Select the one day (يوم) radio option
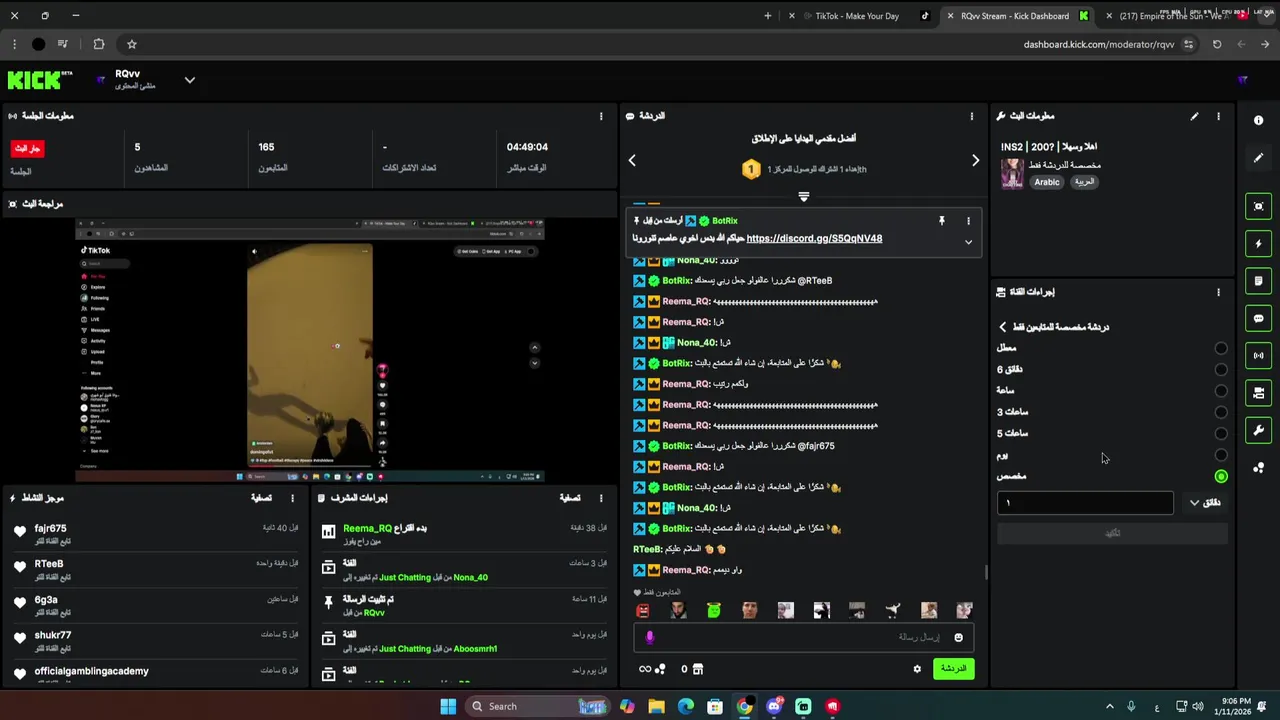This screenshot has height=720, width=1280. 1221,455
